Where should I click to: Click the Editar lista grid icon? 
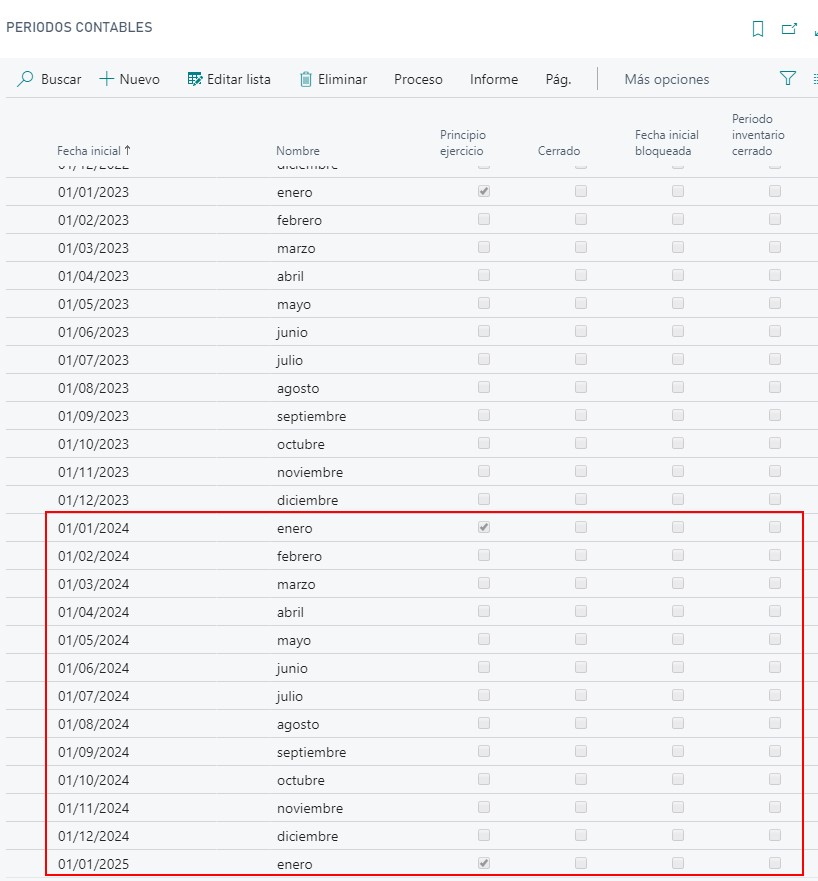[195, 79]
